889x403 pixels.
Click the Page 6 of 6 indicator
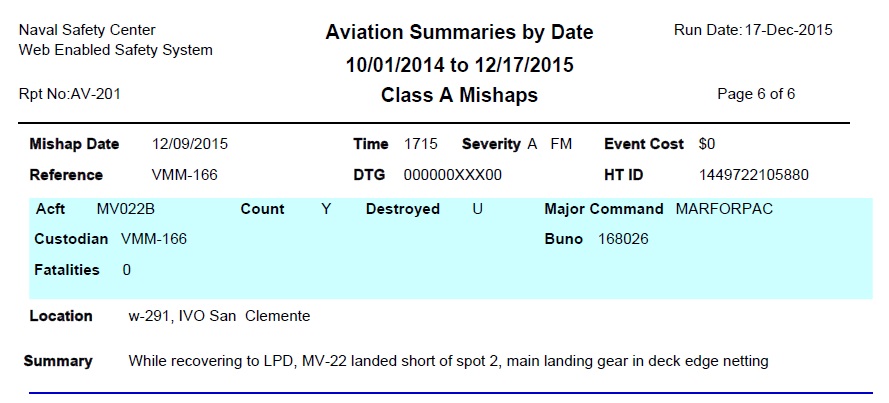(x=756, y=94)
